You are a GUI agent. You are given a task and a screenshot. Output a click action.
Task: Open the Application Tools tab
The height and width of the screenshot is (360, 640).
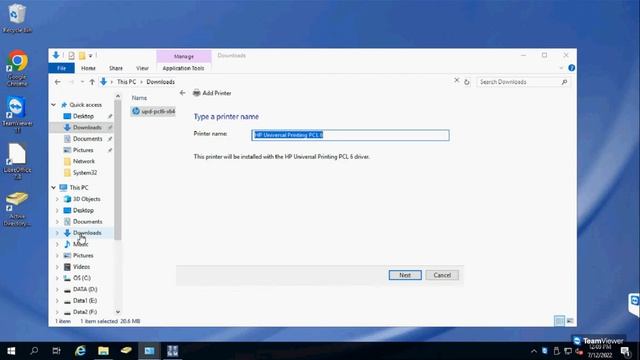[183, 68]
